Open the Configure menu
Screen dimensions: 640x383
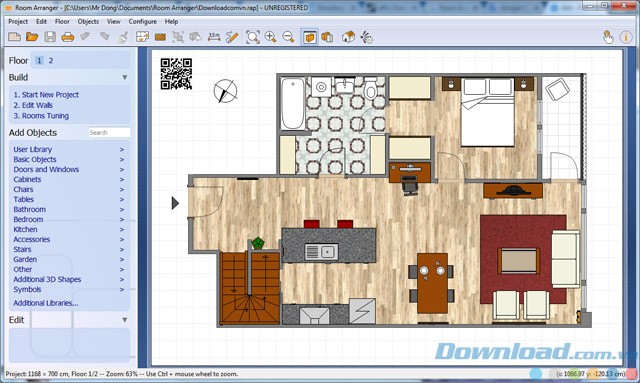142,22
